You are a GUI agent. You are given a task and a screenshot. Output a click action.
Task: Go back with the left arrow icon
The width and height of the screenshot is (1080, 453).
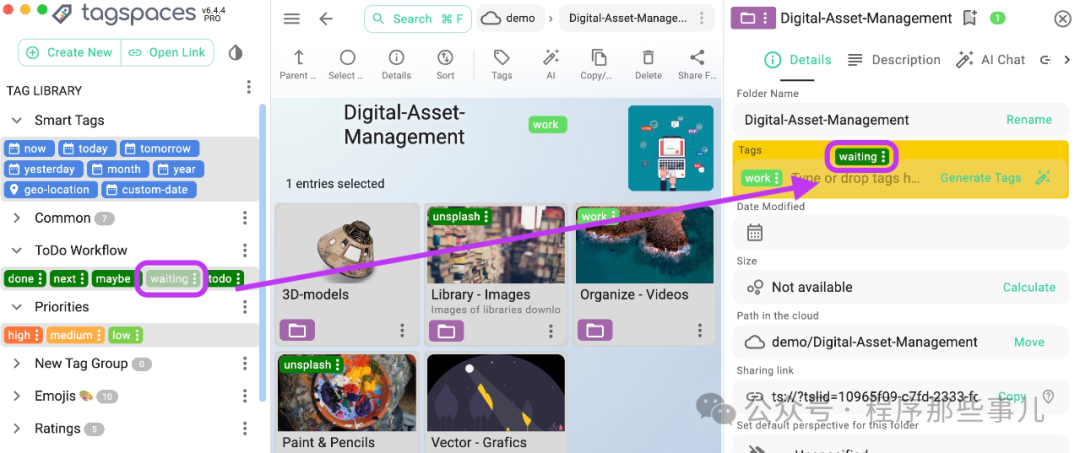pos(326,19)
